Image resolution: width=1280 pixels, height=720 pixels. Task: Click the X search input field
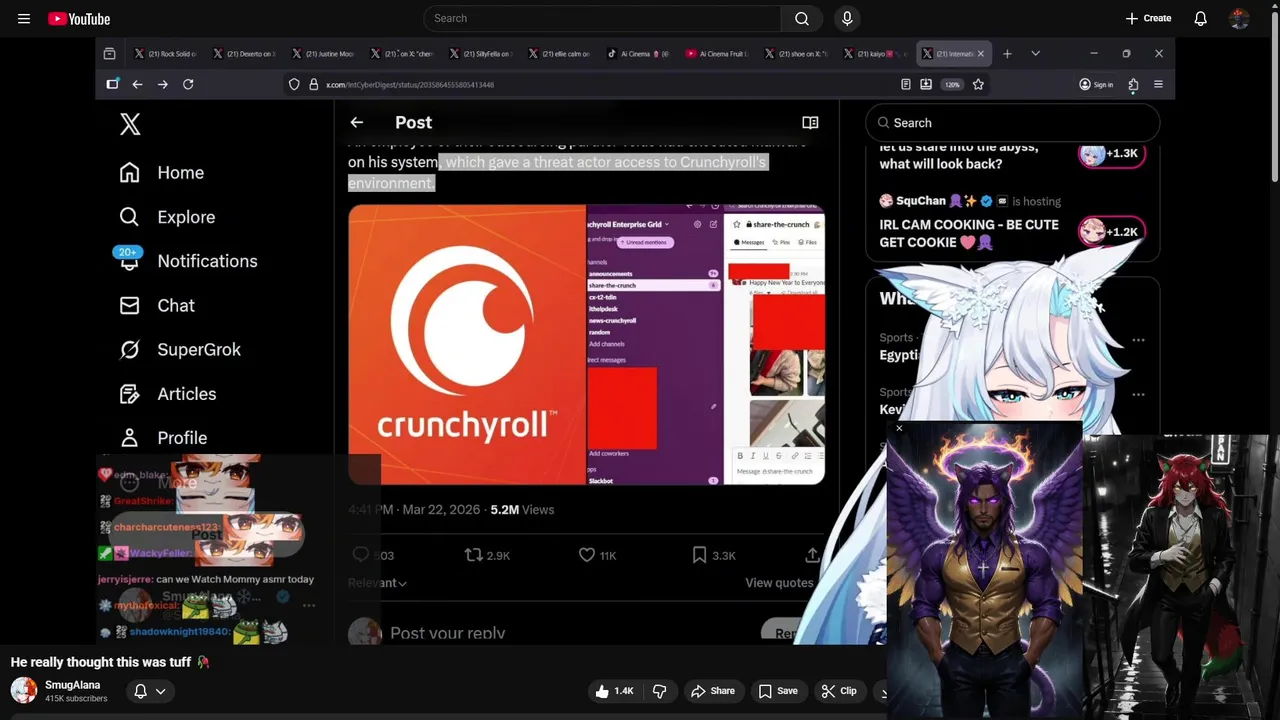tap(1012, 123)
